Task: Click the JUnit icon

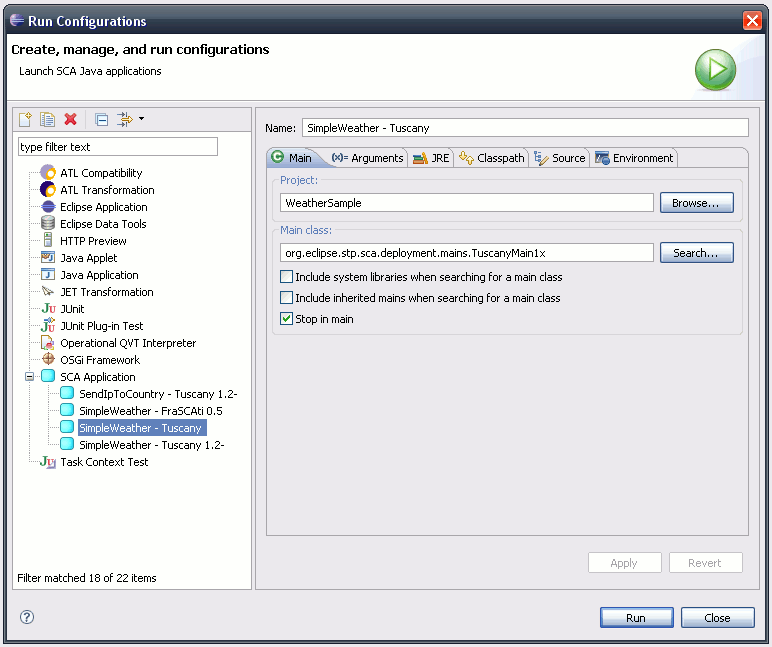Action: [48, 309]
